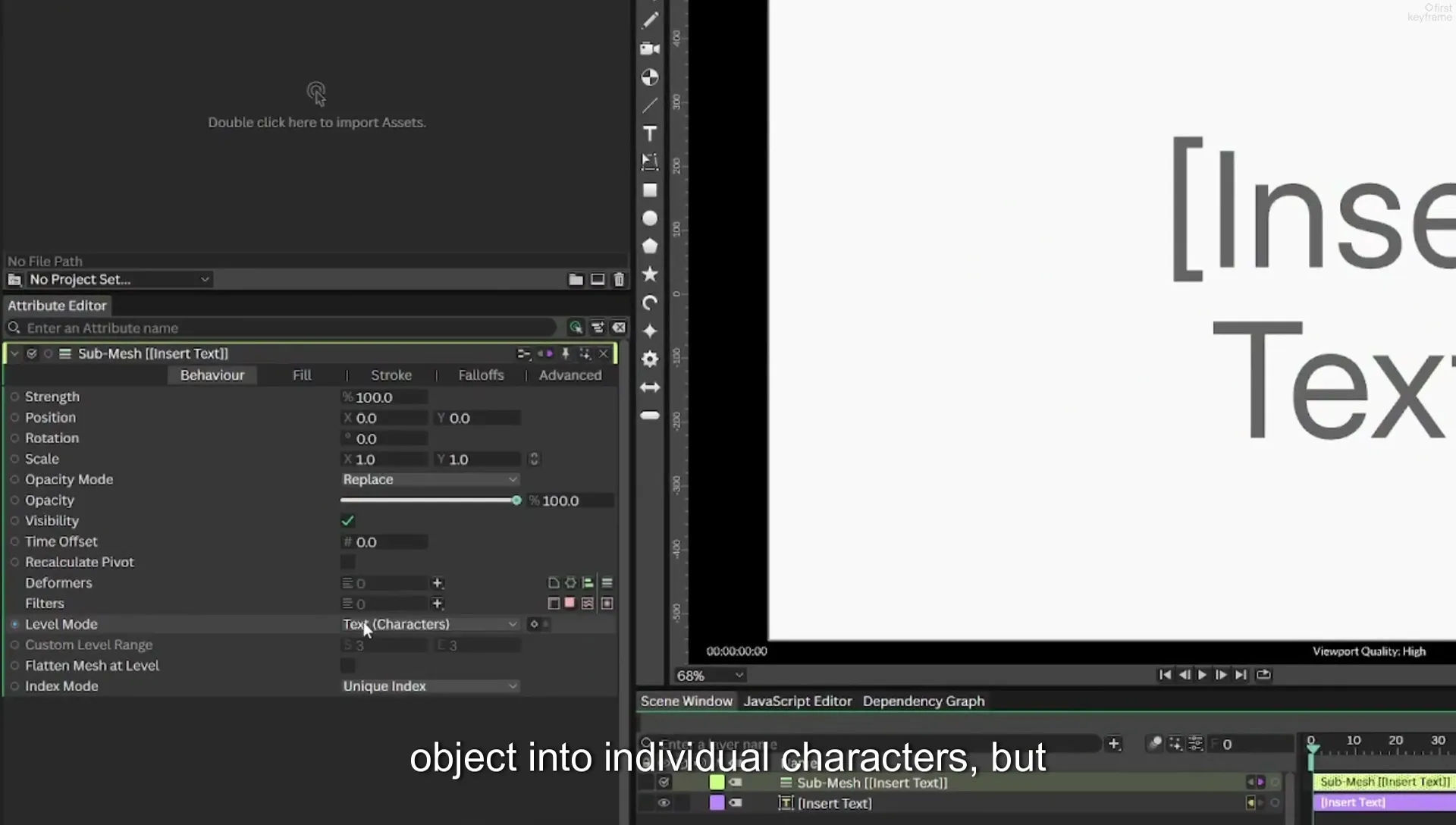
Task: Clear the attribute search filter icon
Action: click(x=619, y=328)
